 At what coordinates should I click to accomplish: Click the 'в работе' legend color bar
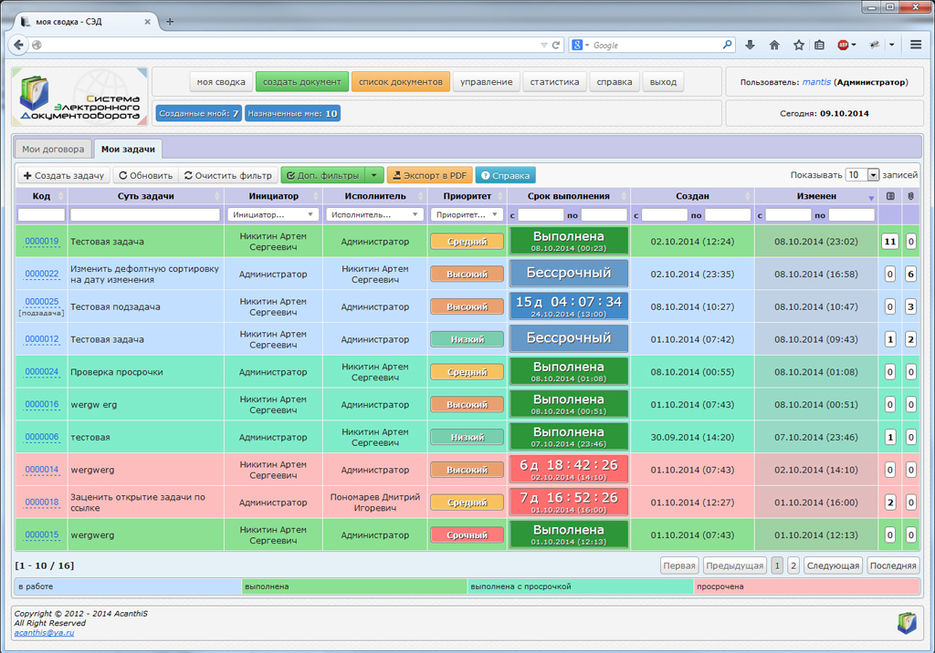pyautogui.click(x=128, y=587)
